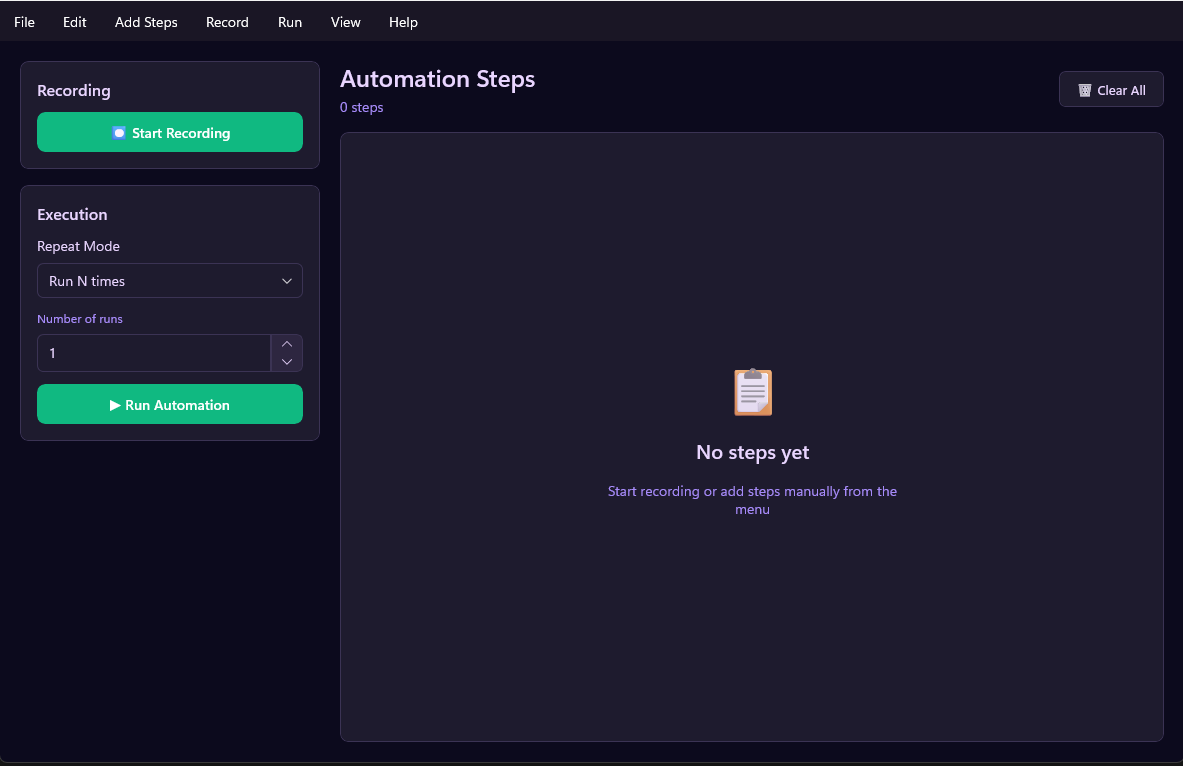Click the record dot icon on Start Recording
The width and height of the screenshot is (1183, 766).
tap(119, 132)
